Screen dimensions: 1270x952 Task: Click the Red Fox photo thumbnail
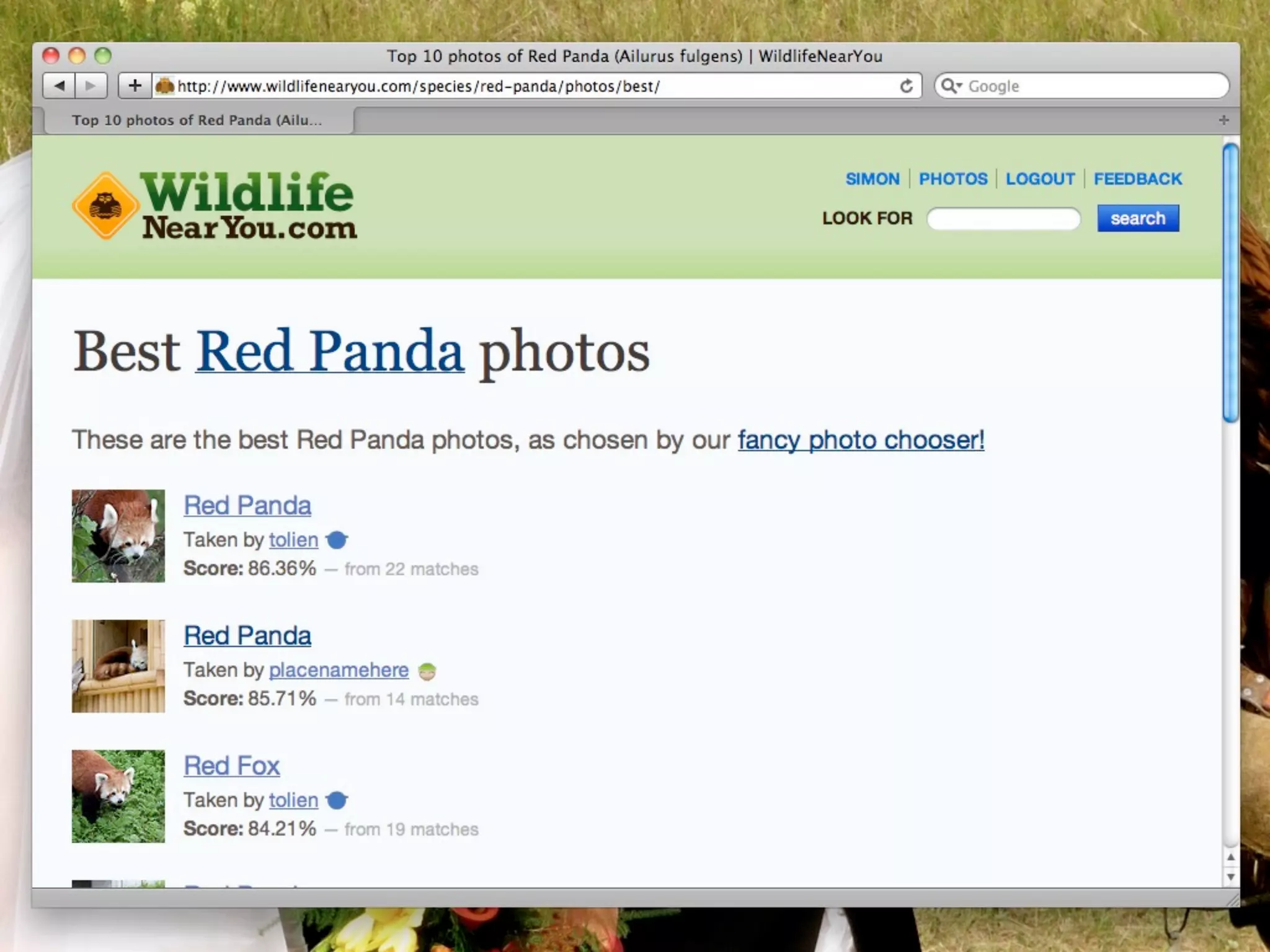coord(118,796)
